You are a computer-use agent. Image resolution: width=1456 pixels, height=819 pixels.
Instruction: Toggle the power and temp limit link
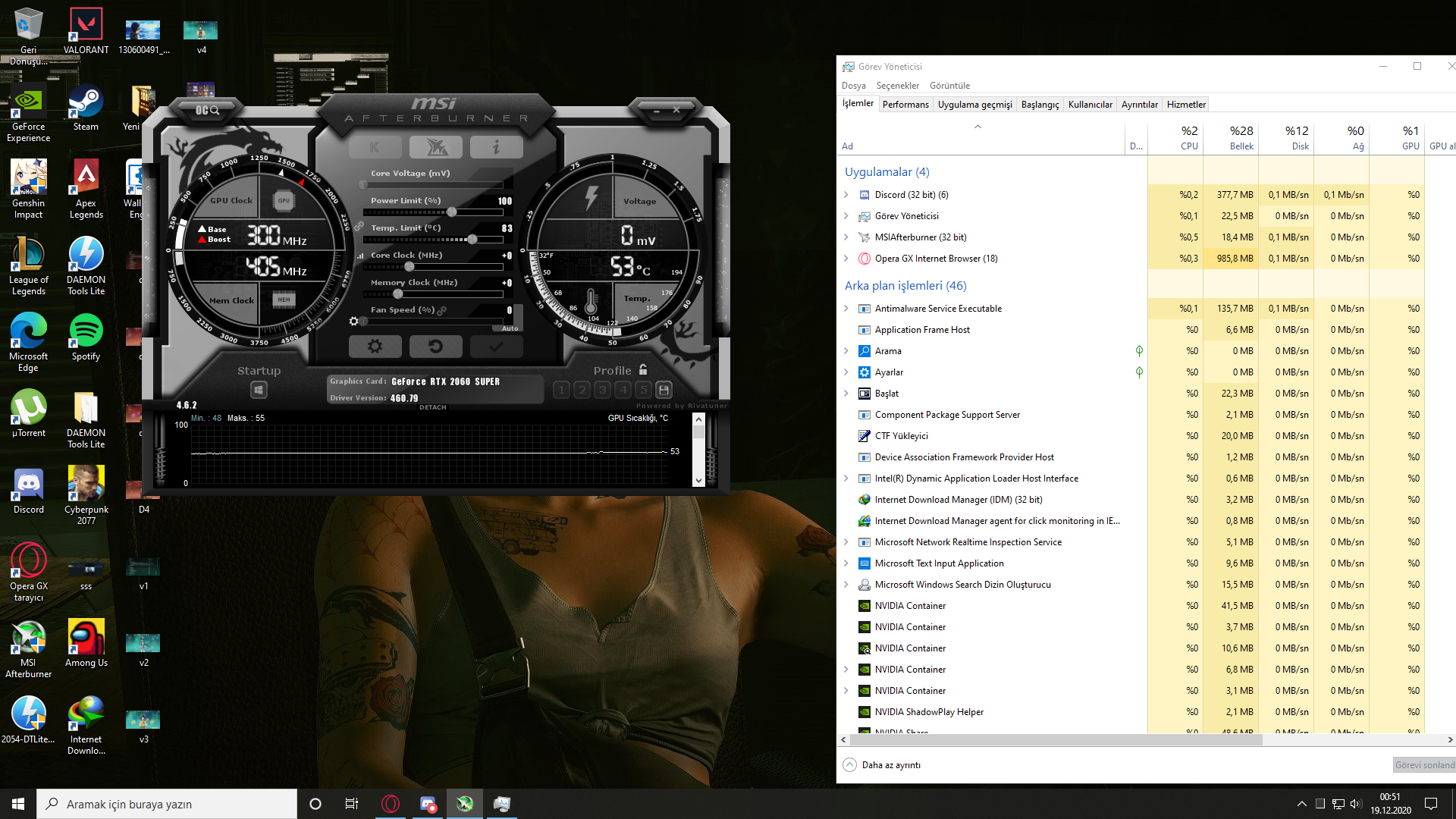pos(359,227)
